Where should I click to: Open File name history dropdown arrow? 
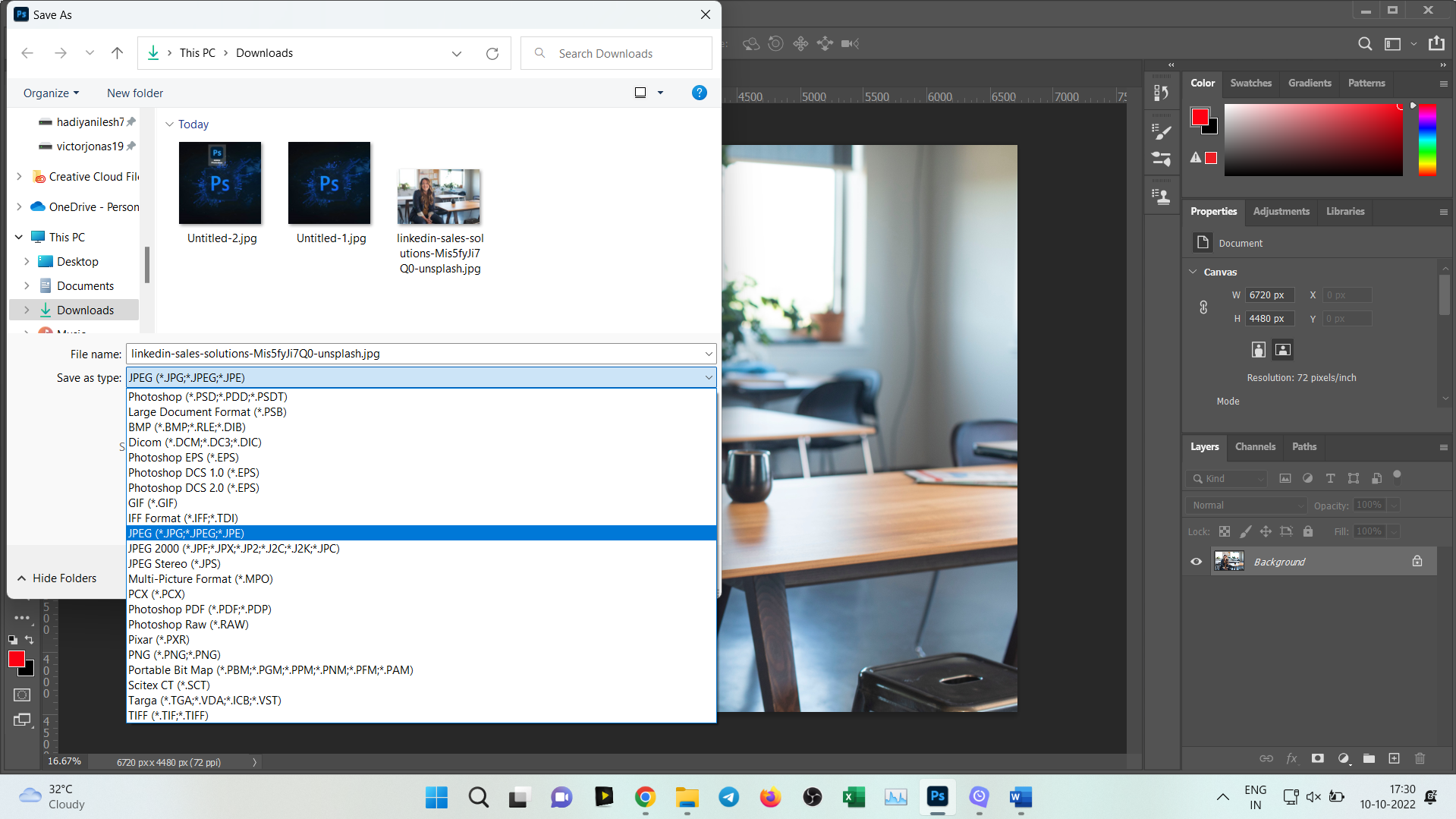[x=709, y=354]
